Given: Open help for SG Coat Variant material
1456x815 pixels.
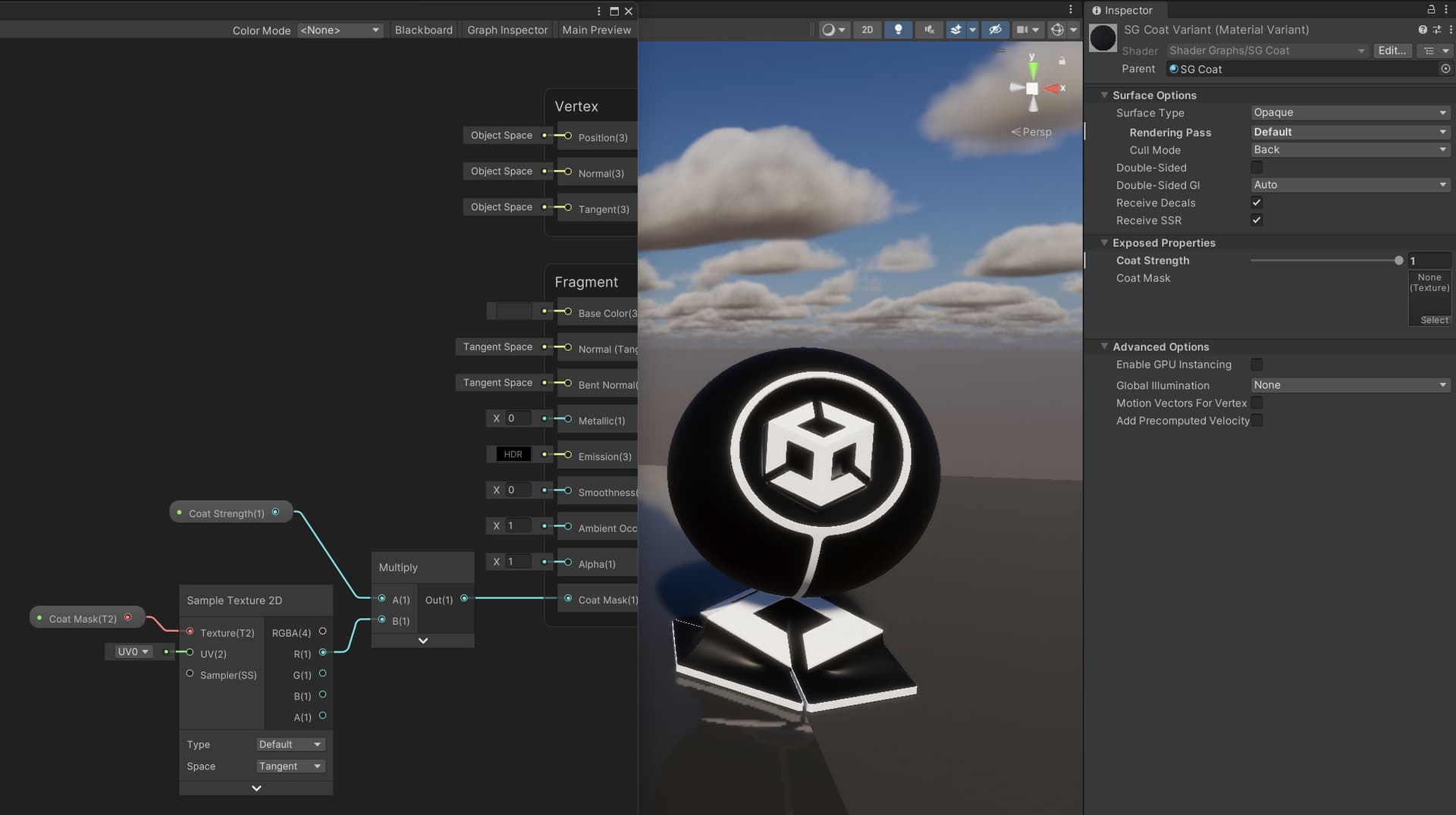Looking at the screenshot, I should pos(1421,30).
